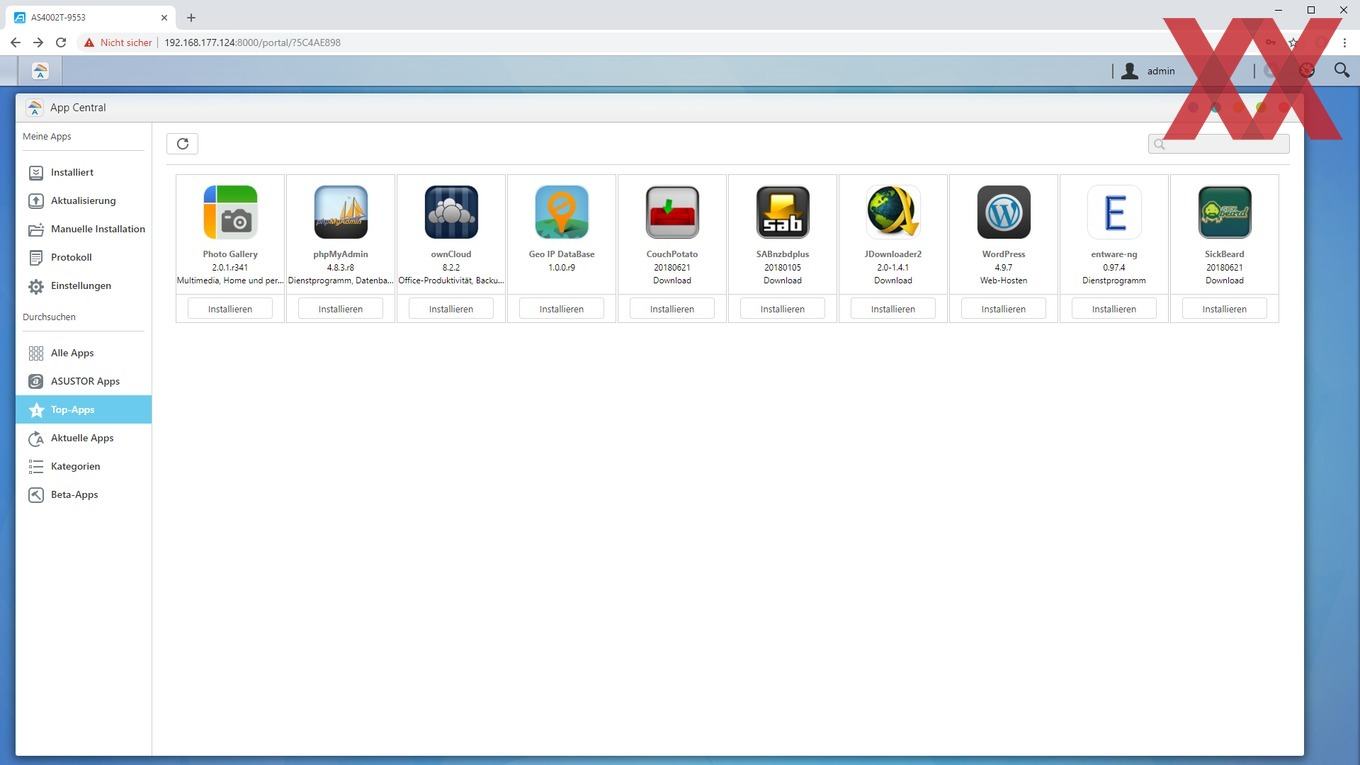Image resolution: width=1360 pixels, height=765 pixels.
Task: Open the phpMyAdmin app icon
Action: tap(341, 212)
